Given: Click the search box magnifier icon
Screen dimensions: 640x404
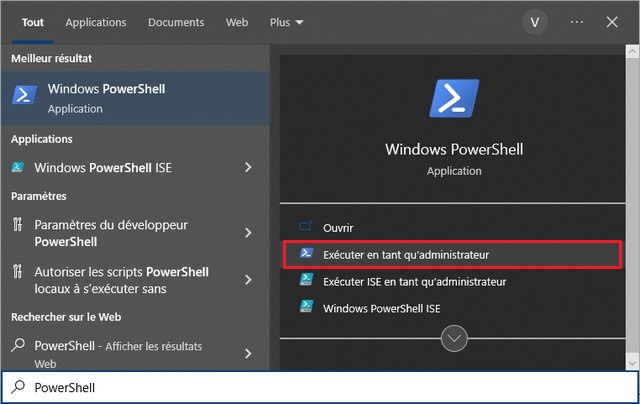Looking at the screenshot, I should [x=18, y=387].
